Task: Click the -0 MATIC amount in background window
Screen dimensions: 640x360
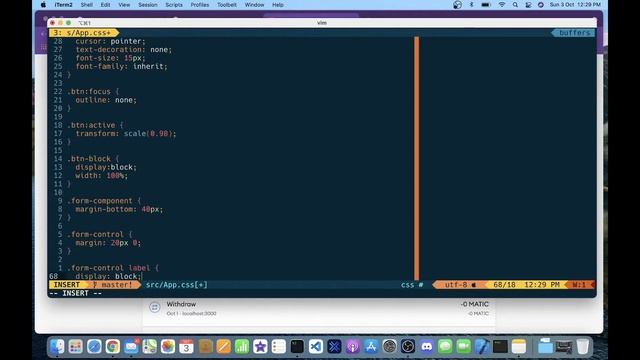Action: (474, 304)
